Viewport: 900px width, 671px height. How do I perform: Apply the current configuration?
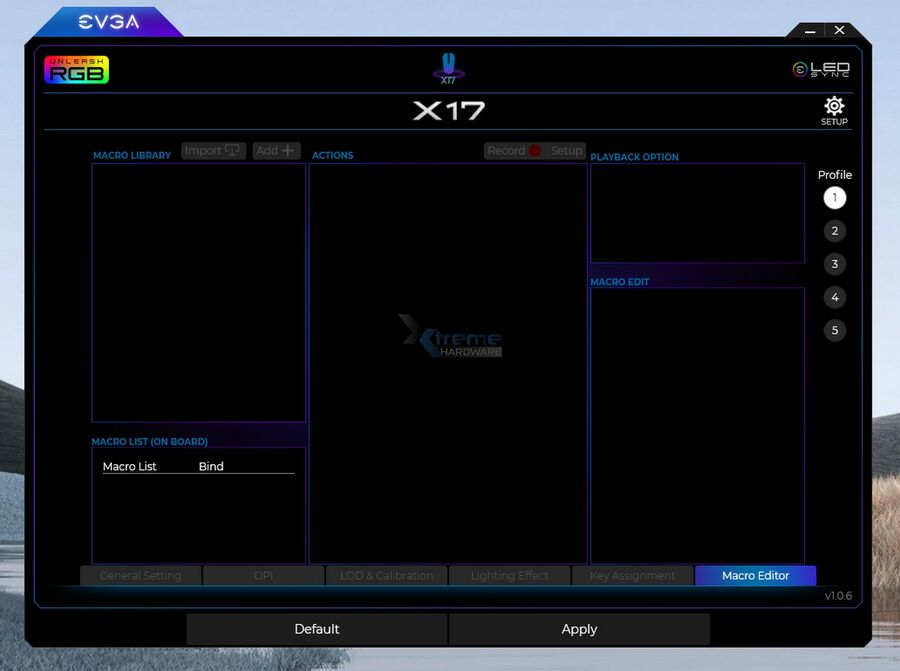[x=579, y=629]
